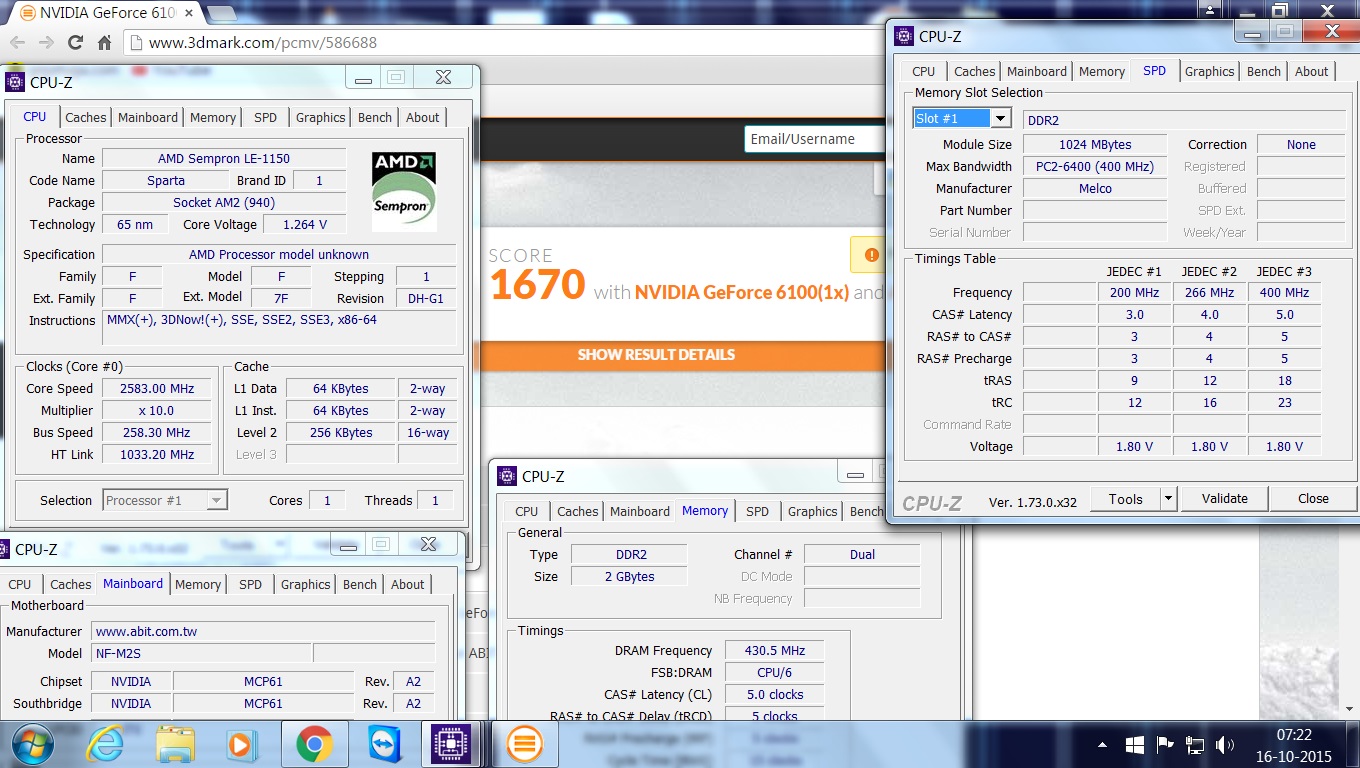1360x768 pixels.
Task: Click the orange round taskbar app icon
Action: coord(524,744)
